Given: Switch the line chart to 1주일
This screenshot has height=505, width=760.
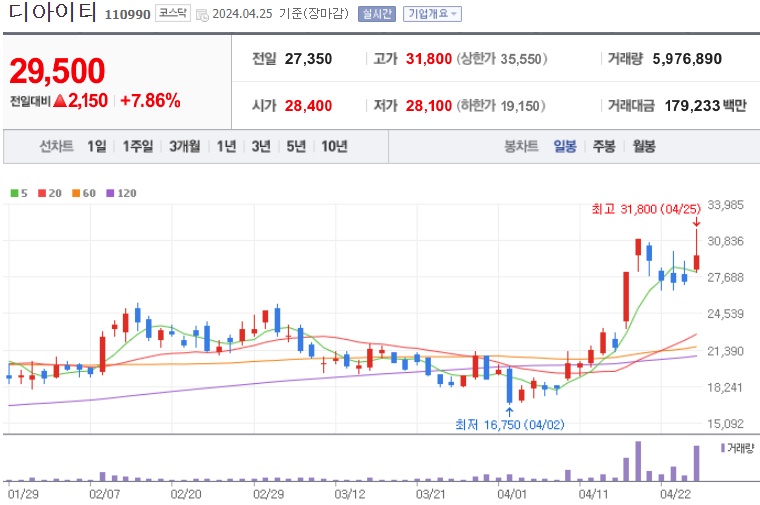Looking at the screenshot, I should [x=138, y=146].
